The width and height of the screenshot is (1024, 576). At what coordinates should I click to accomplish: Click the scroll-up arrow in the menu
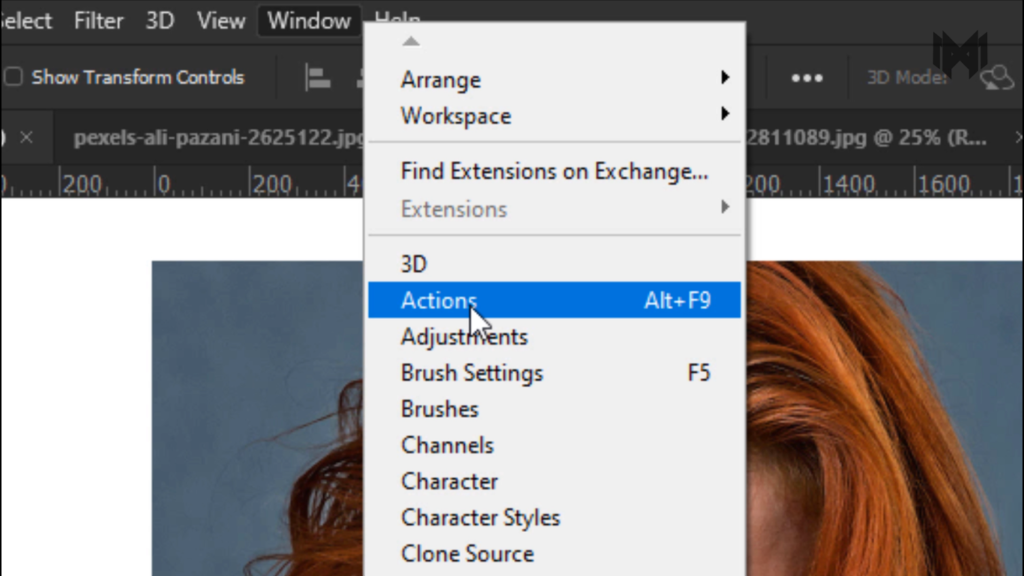click(x=411, y=42)
